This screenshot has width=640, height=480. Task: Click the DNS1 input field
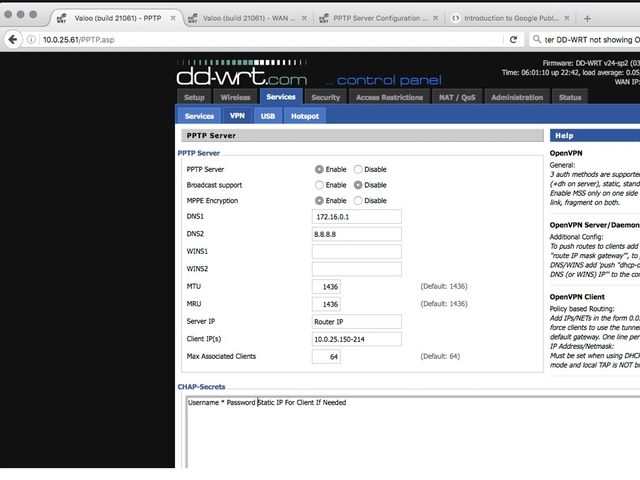pos(356,217)
